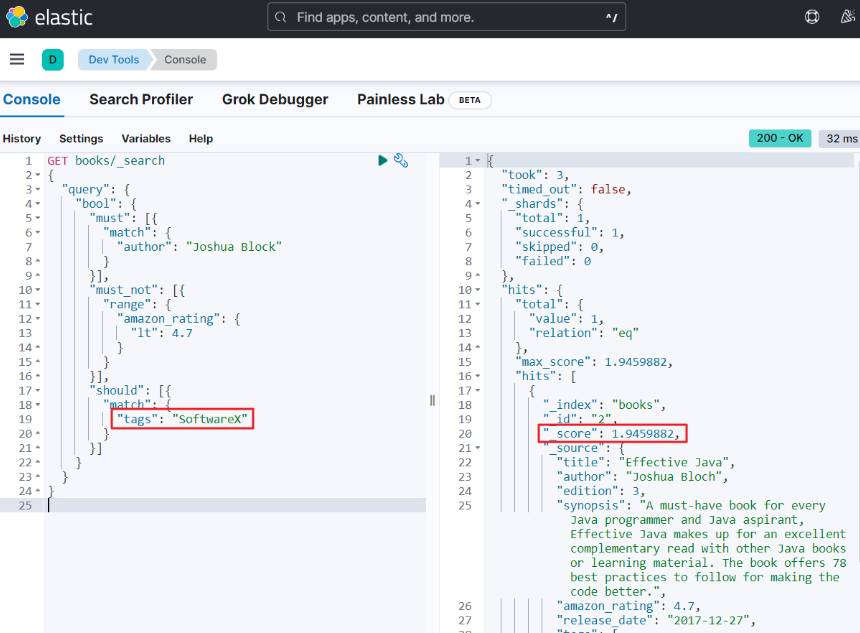Collapse the "_shards" block at response line 4

pyautogui.click(x=478, y=204)
